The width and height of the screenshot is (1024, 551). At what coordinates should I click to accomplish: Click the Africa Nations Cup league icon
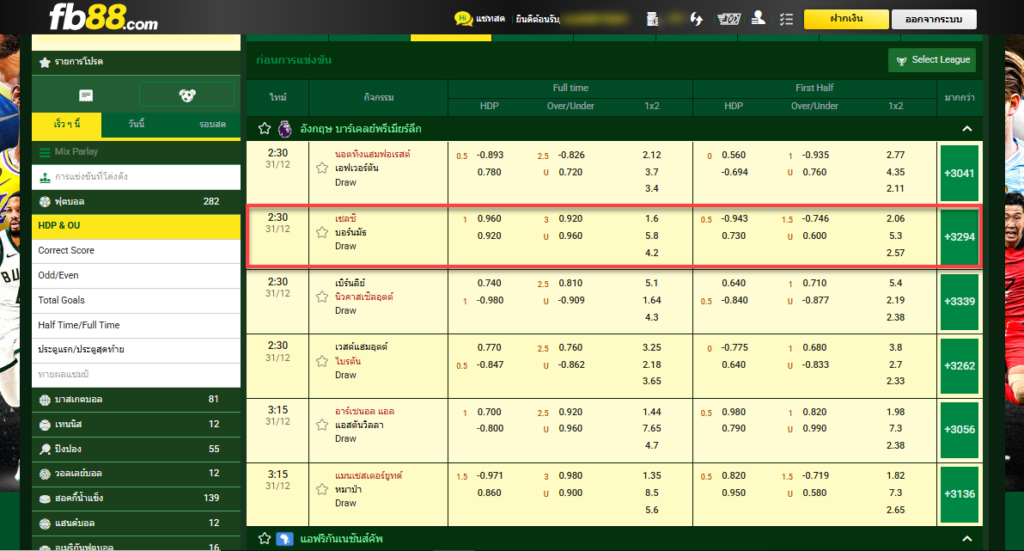click(x=284, y=539)
